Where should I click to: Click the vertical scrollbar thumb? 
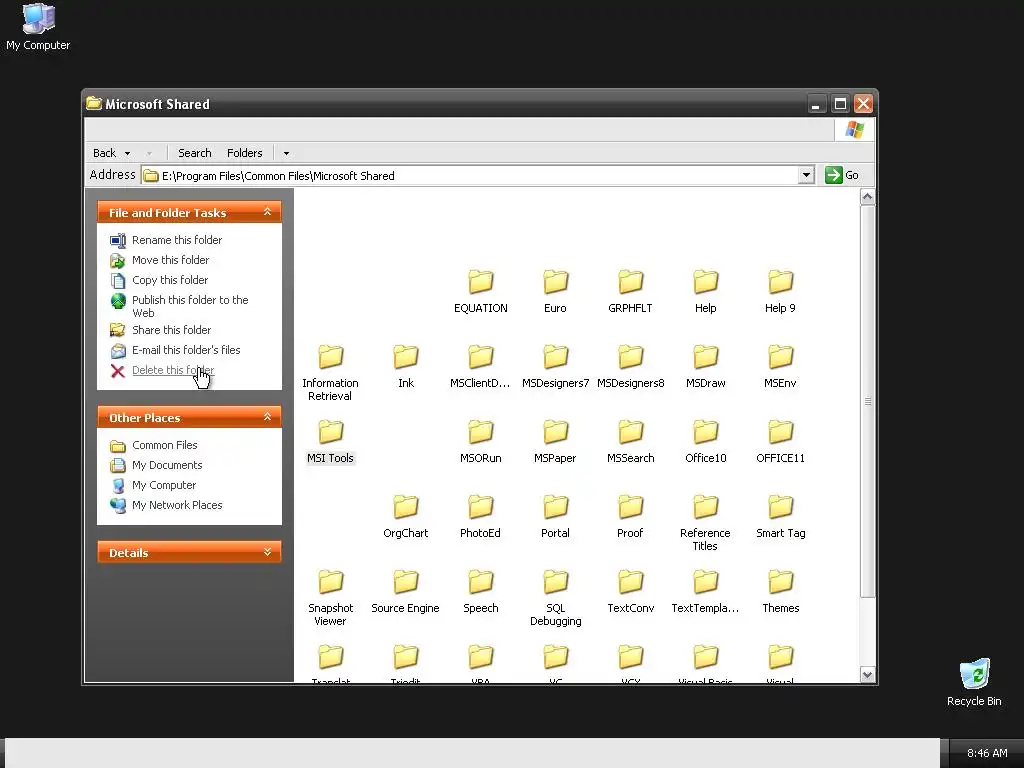867,401
